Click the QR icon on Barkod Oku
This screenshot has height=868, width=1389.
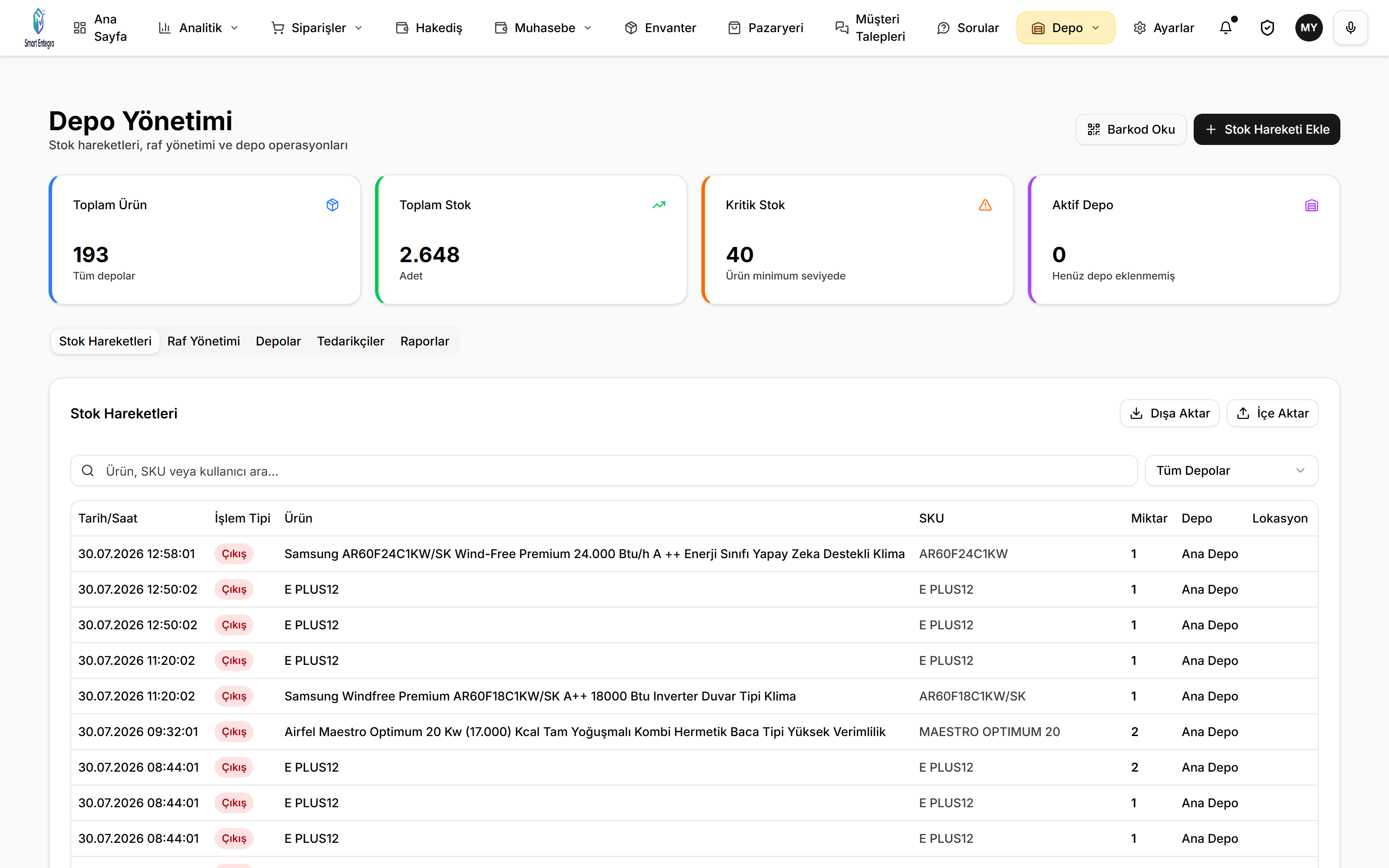(x=1093, y=129)
